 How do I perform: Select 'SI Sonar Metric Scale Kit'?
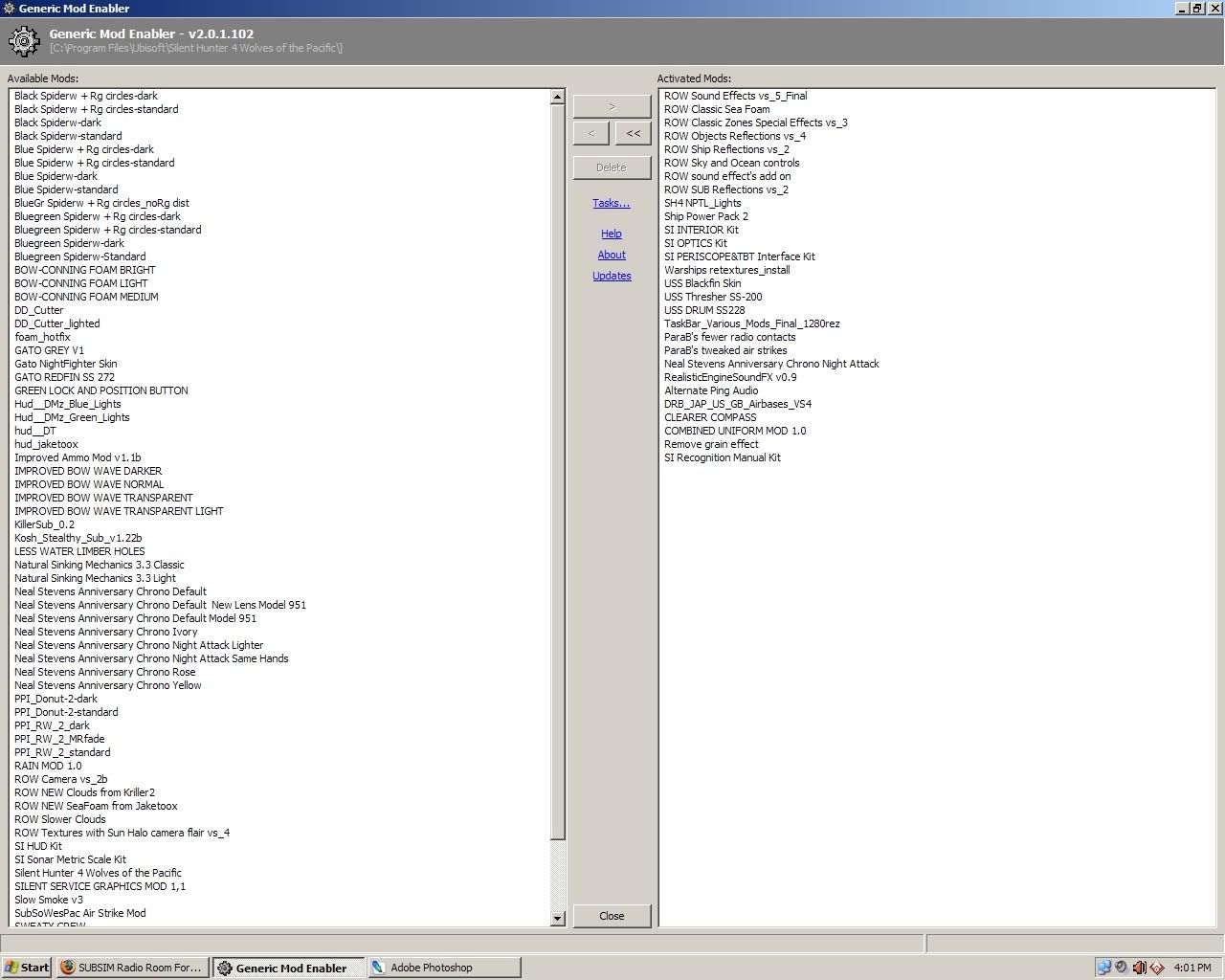70,859
